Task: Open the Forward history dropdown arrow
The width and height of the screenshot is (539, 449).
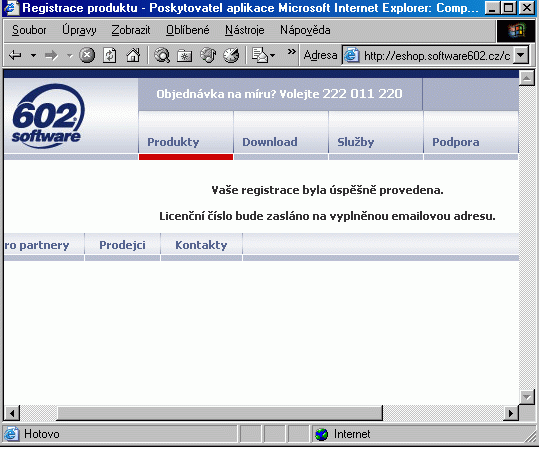Action: point(70,55)
